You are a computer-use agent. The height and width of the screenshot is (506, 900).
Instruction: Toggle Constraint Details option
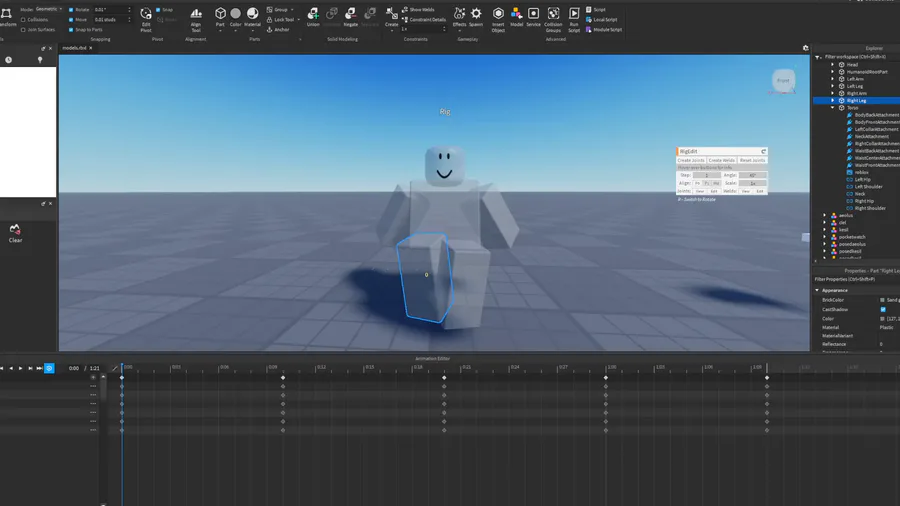424,20
